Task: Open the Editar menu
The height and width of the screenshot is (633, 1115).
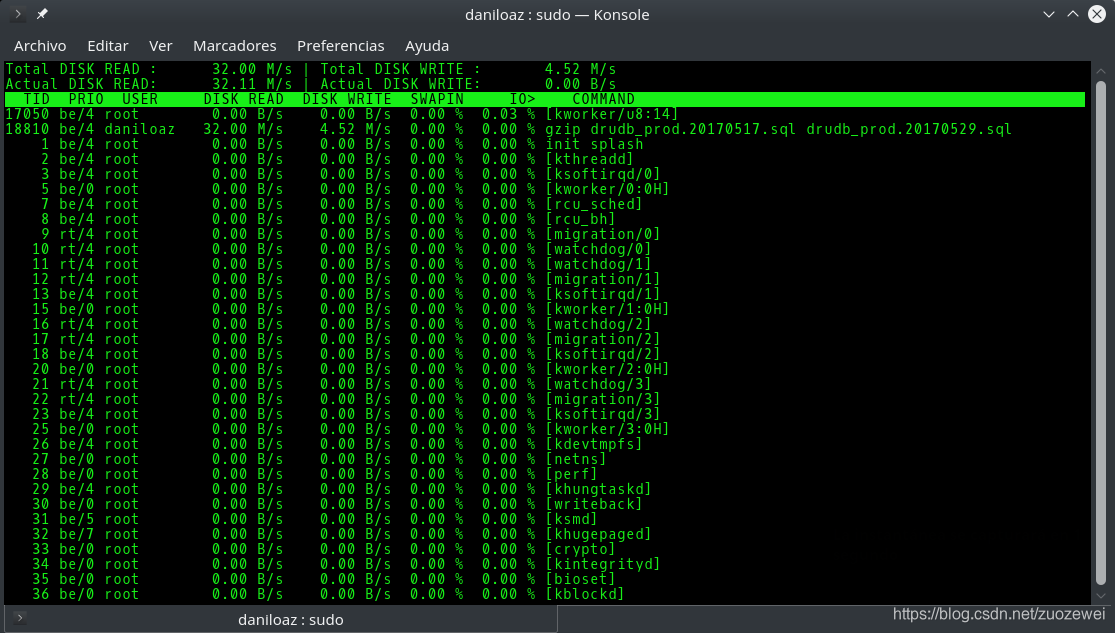Action: 107,46
